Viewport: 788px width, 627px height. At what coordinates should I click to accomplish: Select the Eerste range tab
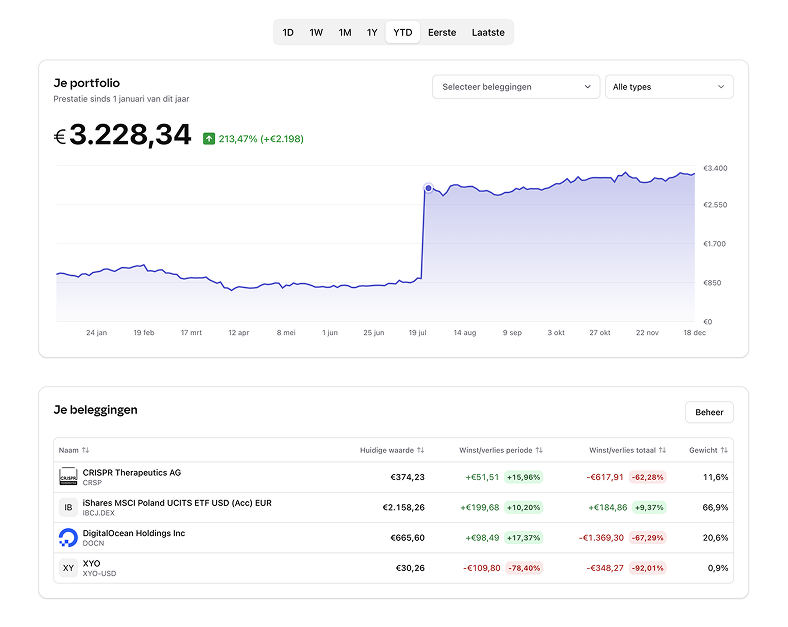[442, 32]
